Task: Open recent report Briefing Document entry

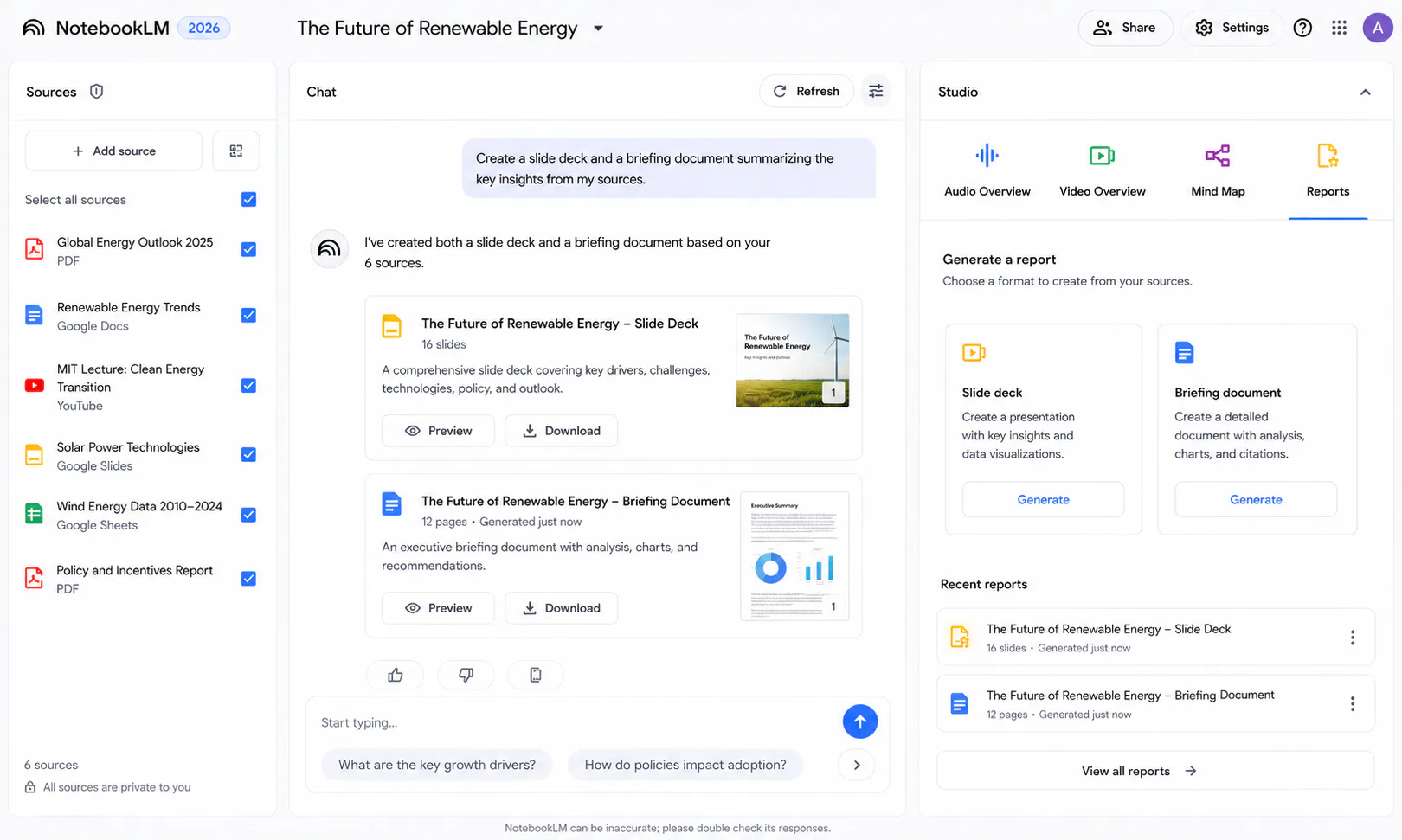Action: click(x=1155, y=704)
